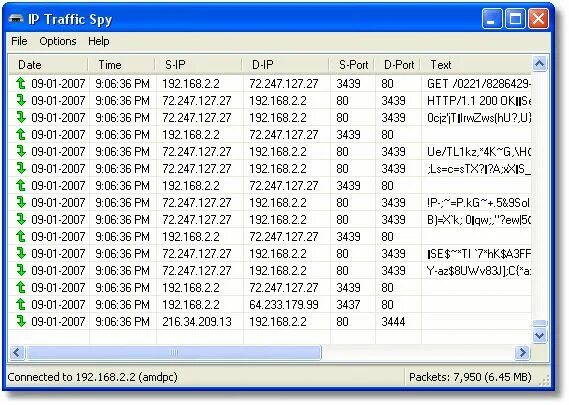Click the horizontal scrollbar thumb
569x405 pixels.
pyautogui.click(x=174, y=352)
